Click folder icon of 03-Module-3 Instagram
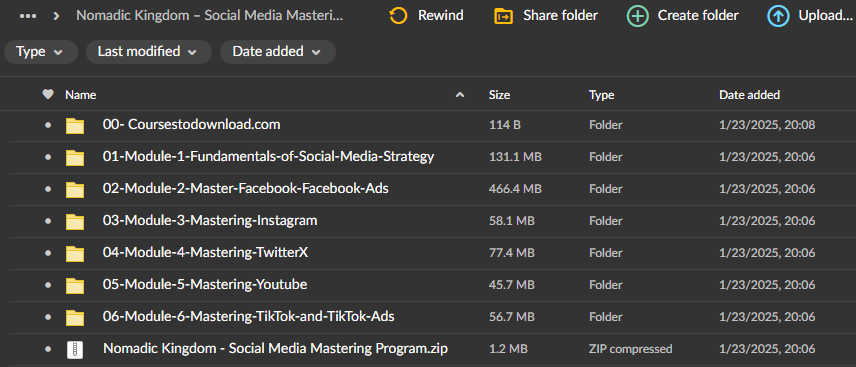This screenshot has width=856, height=367. click(75, 221)
